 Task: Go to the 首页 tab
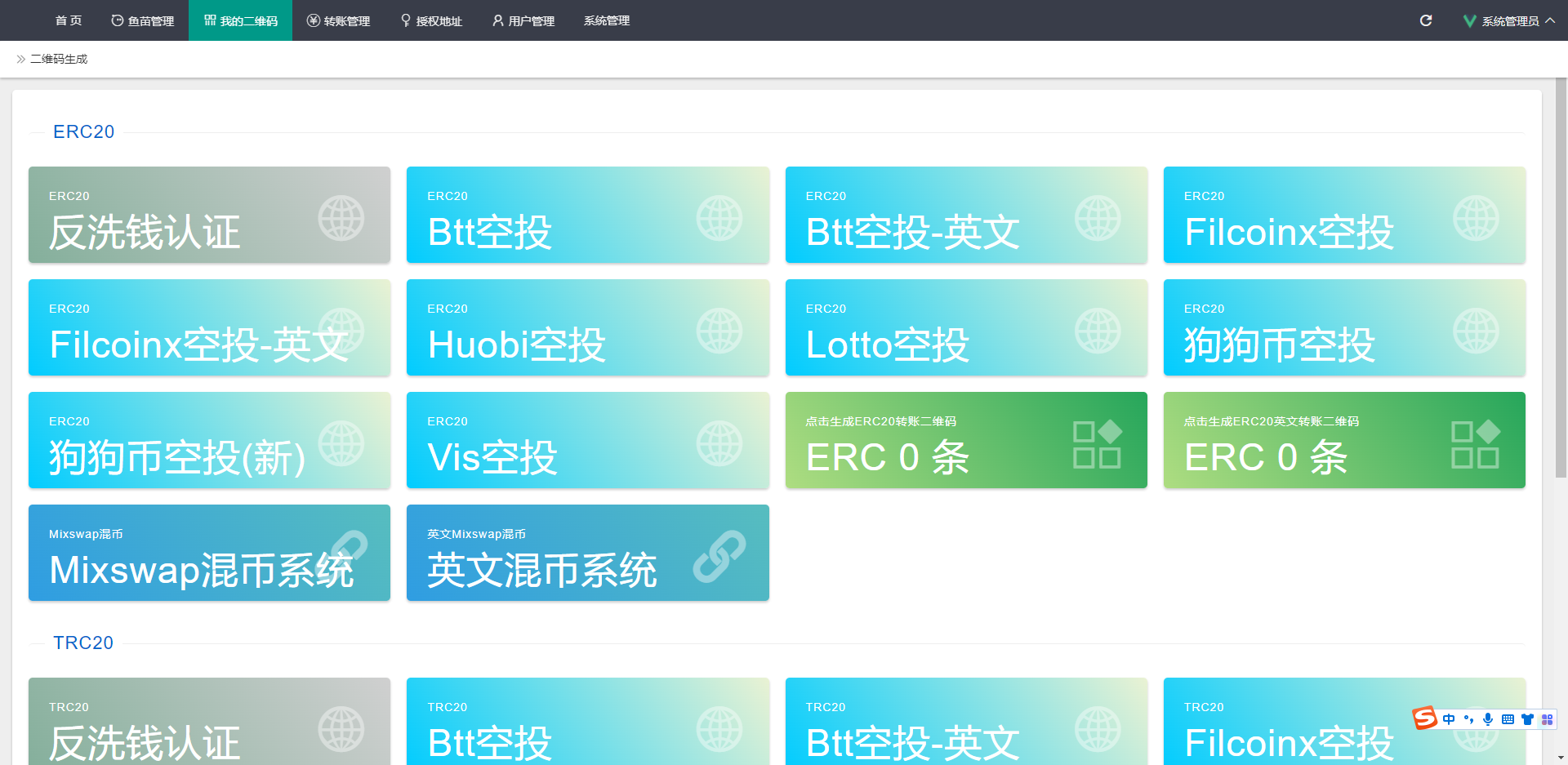pyautogui.click(x=69, y=20)
